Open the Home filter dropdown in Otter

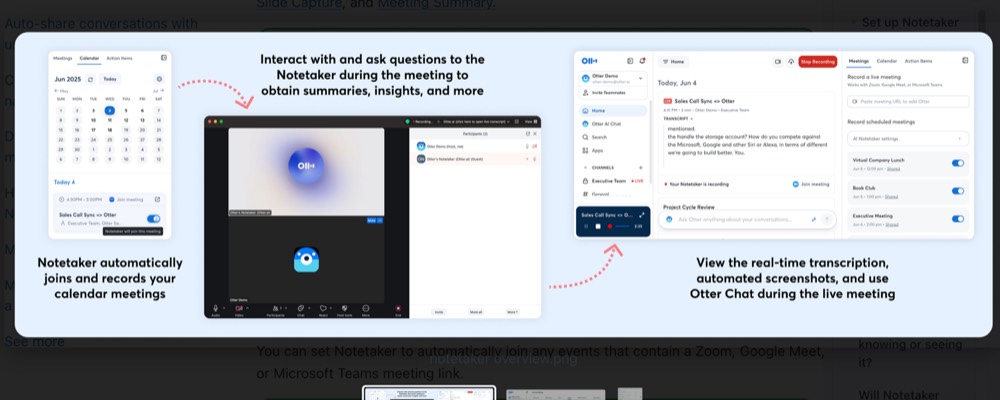(673, 62)
